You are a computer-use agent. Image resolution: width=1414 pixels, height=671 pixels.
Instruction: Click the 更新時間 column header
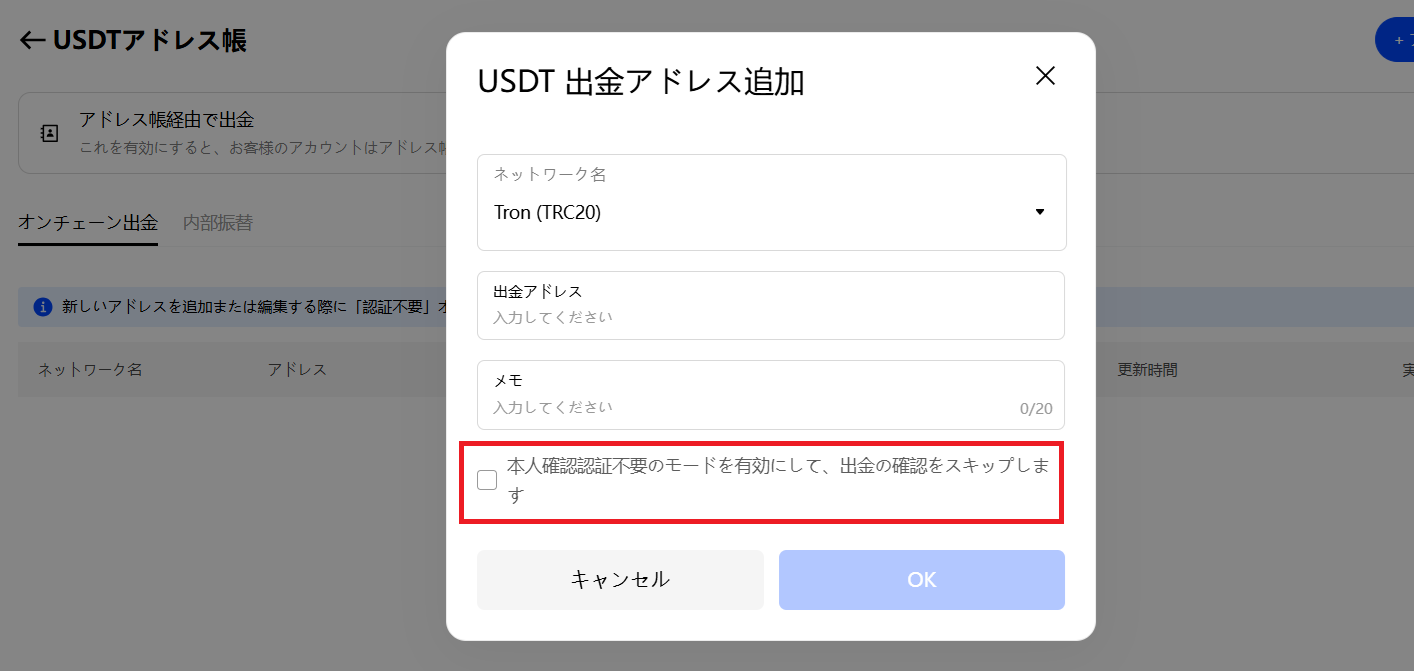(1147, 370)
